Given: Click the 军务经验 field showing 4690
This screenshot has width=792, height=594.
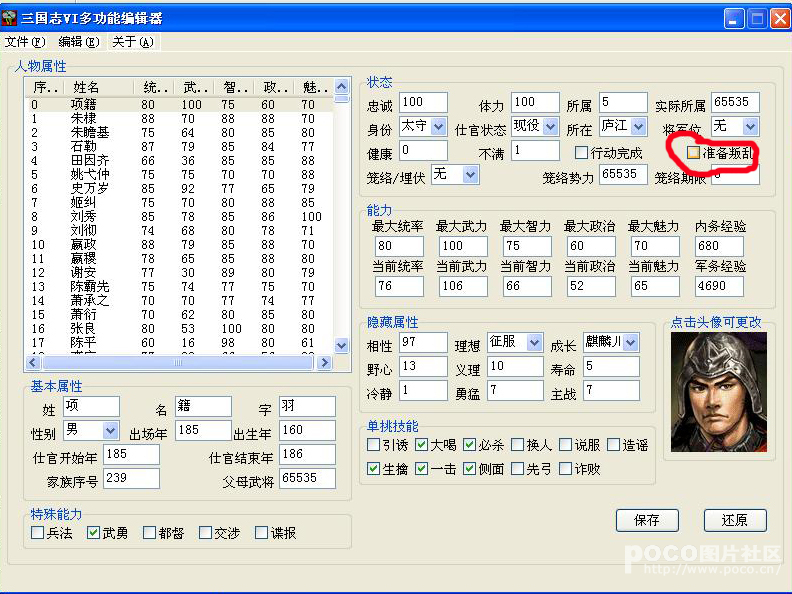Looking at the screenshot, I should point(719,286).
